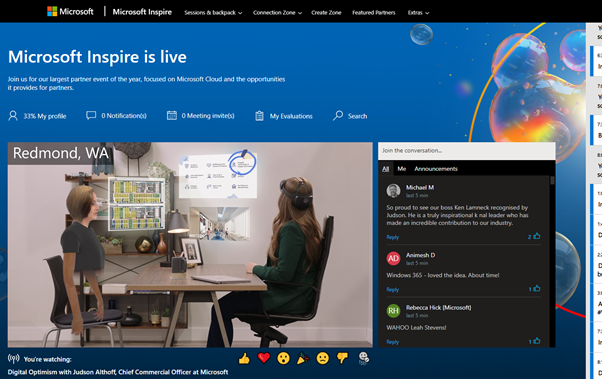Image resolution: width=602 pixels, height=379 pixels.
Task: Click the Join the conversation input field
Action: 466,151
